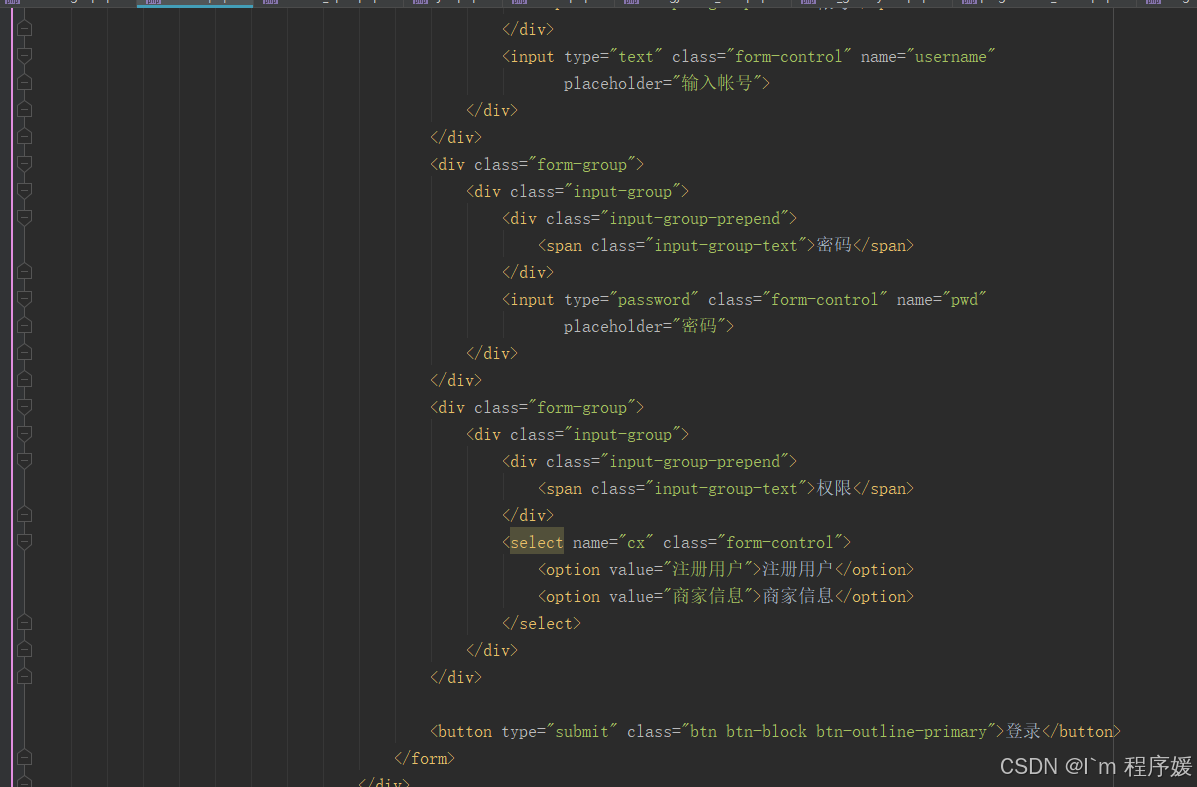The width and height of the screenshot is (1197, 787).
Task: Toggle code folding beside the select element line
Action: click(x=24, y=541)
